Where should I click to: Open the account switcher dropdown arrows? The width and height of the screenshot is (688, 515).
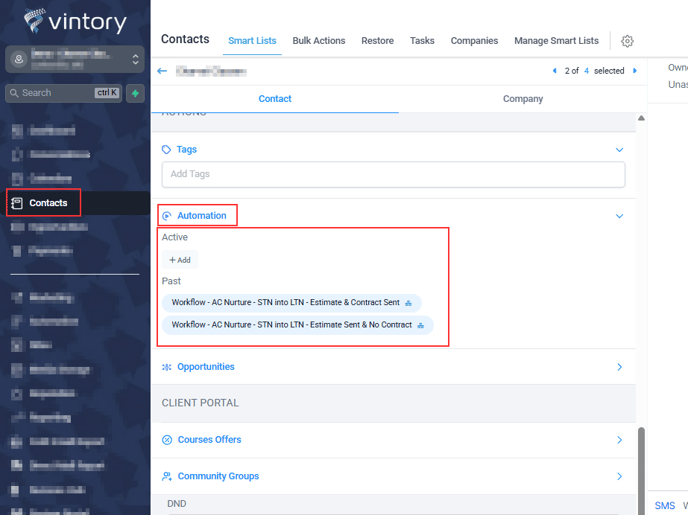pyautogui.click(x=136, y=59)
